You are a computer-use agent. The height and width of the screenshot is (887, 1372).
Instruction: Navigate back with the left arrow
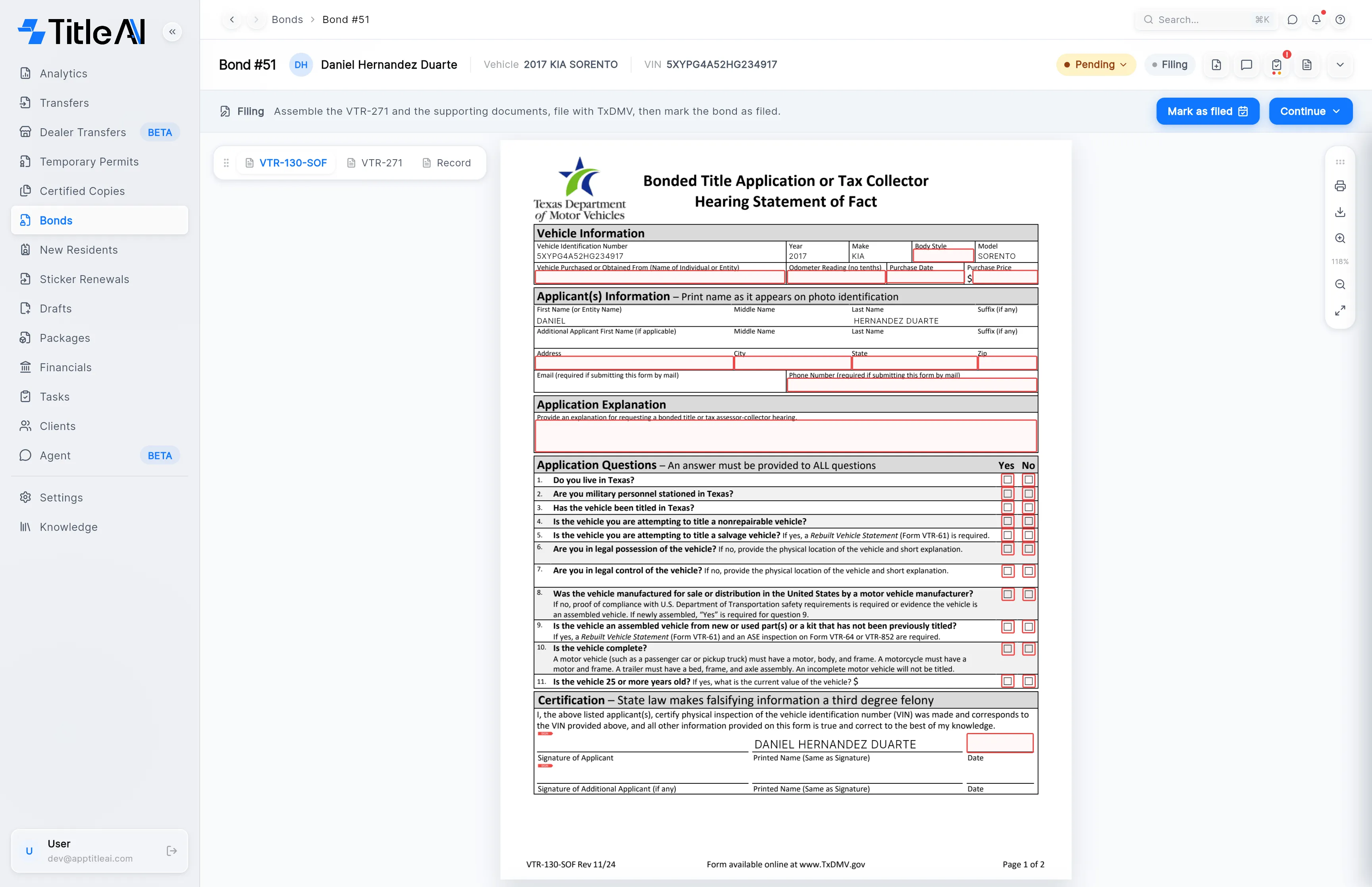click(232, 19)
